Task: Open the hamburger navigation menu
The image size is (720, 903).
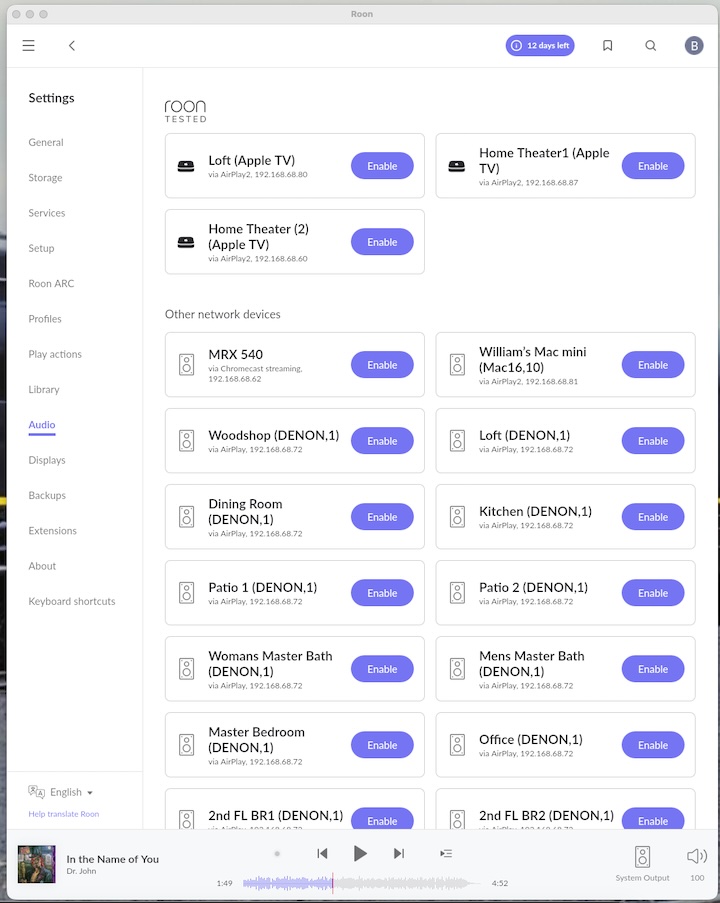Action: click(28, 46)
